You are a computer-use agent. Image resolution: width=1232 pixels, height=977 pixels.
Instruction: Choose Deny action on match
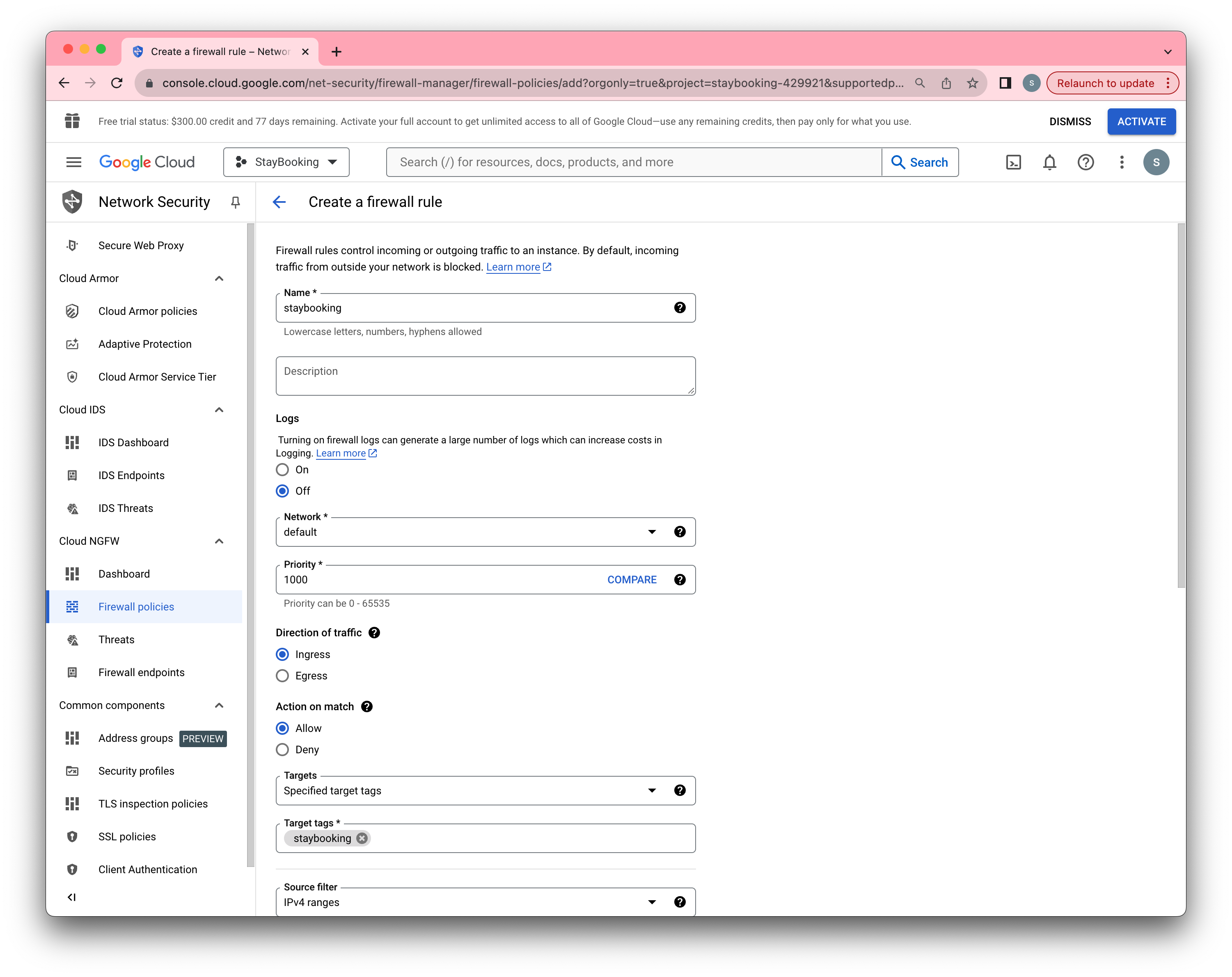coord(282,750)
